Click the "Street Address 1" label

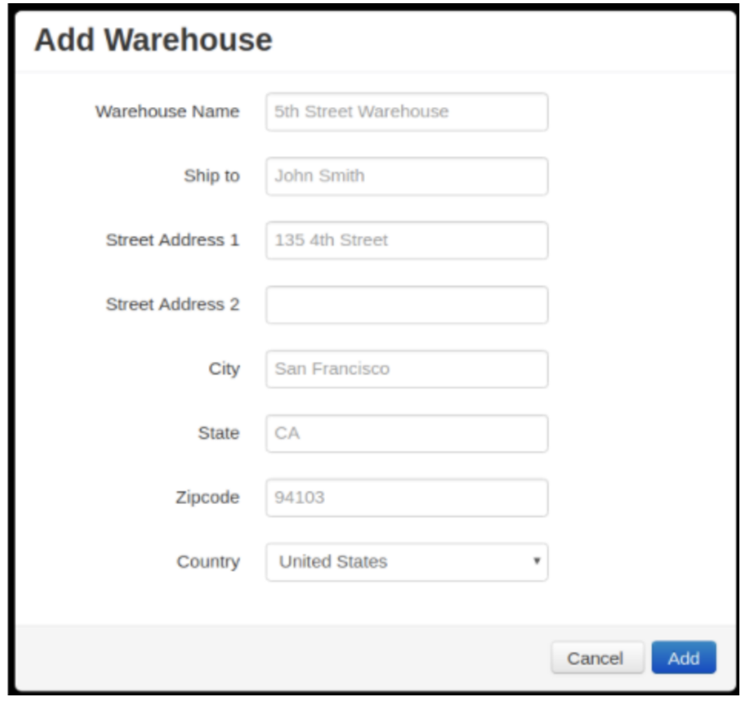pyautogui.click(x=172, y=240)
